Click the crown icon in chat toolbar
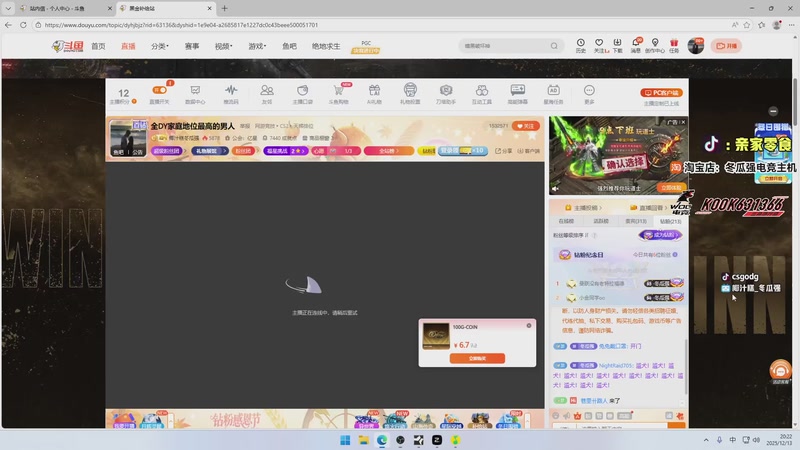Image resolution: width=800 pixels, height=450 pixels. point(577,416)
